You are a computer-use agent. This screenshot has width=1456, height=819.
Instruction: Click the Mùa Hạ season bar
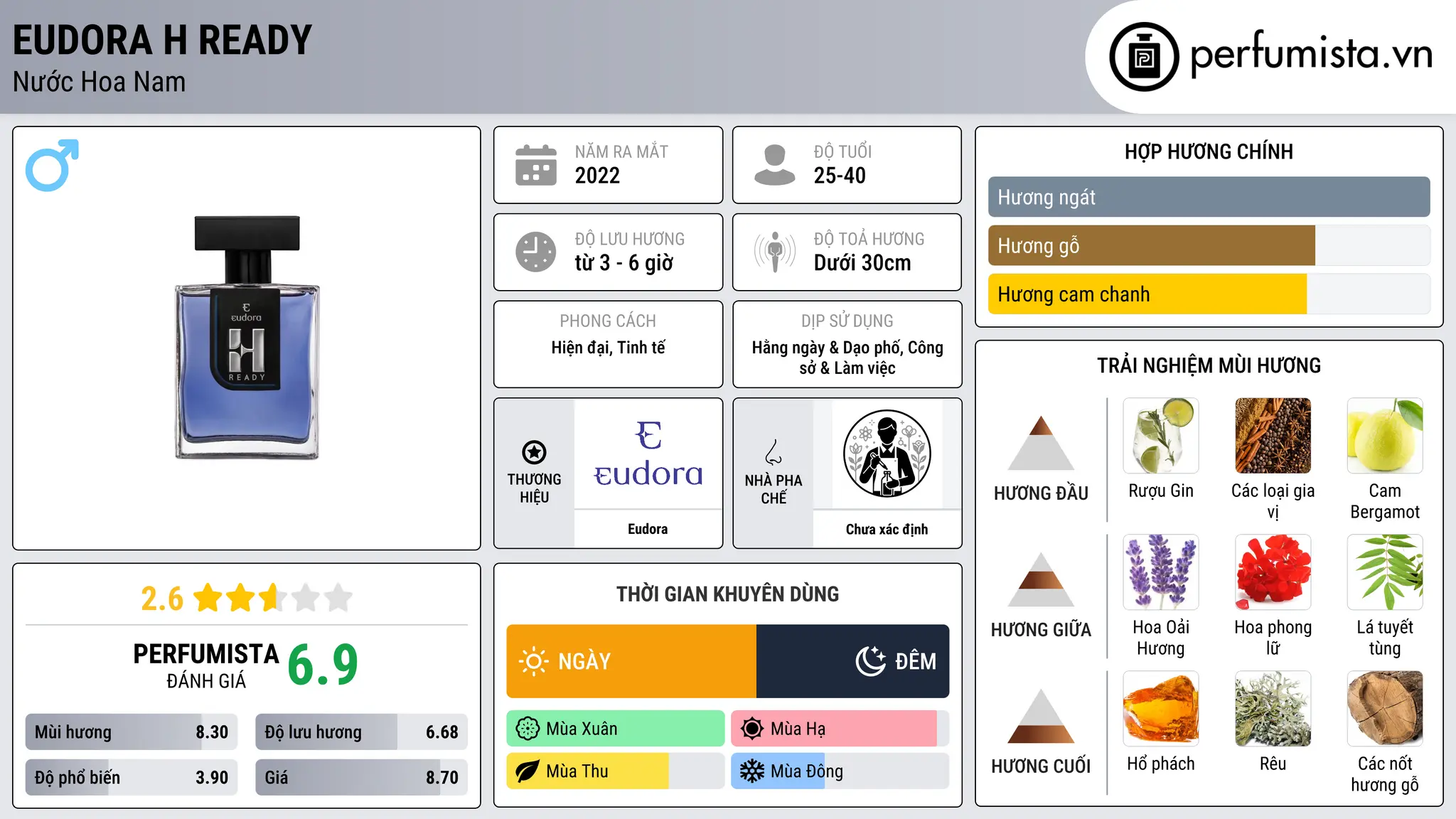point(840,729)
